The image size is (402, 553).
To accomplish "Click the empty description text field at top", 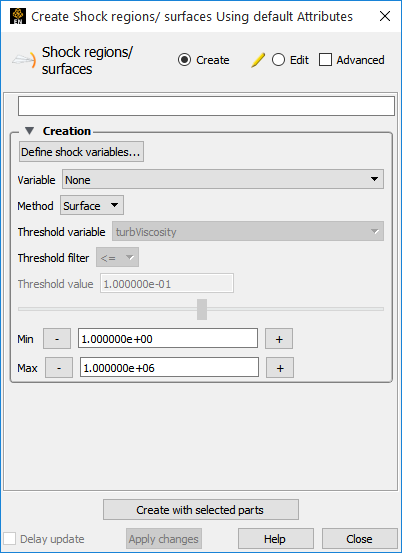I will (206, 106).
